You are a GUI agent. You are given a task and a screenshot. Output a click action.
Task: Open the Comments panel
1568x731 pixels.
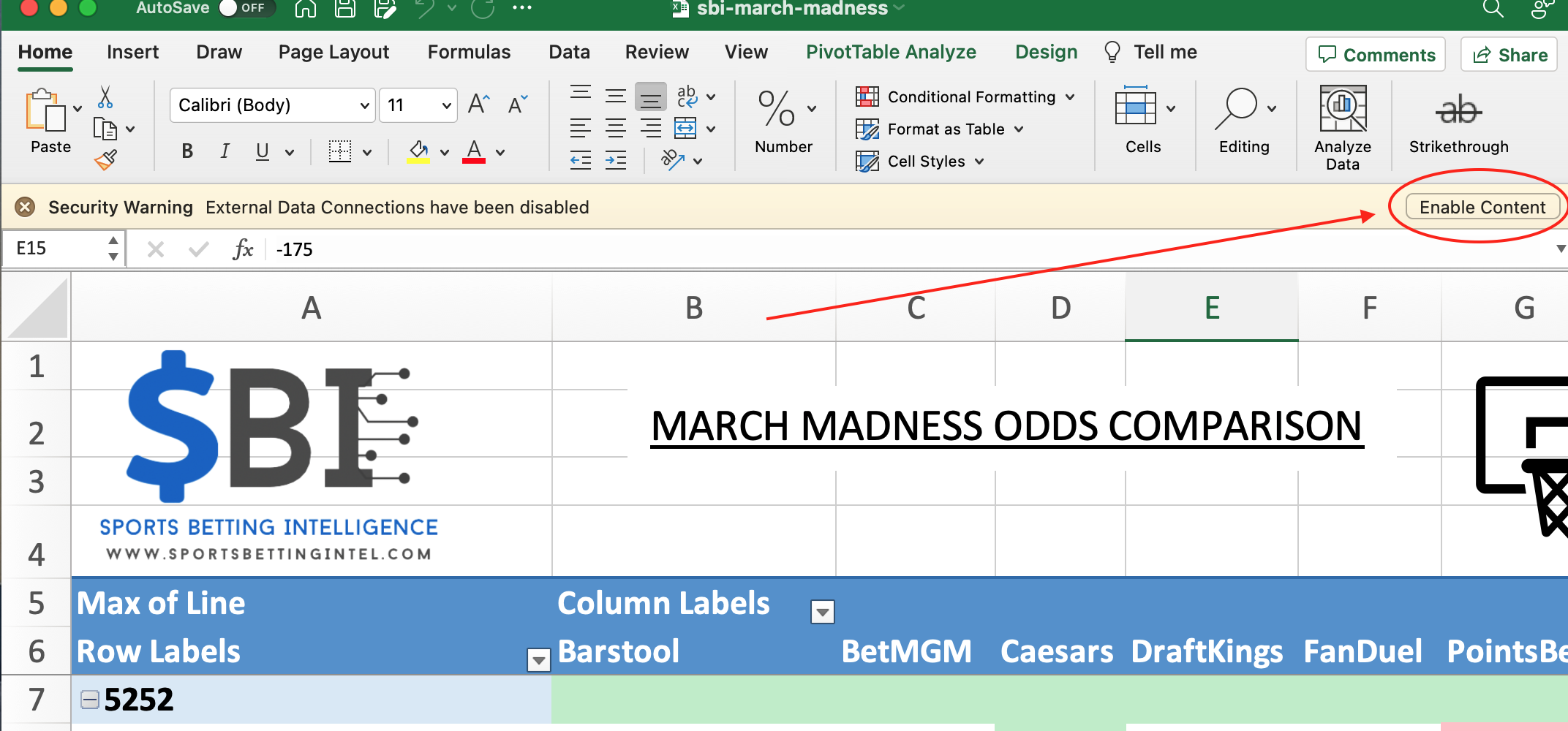pyautogui.click(x=1375, y=54)
